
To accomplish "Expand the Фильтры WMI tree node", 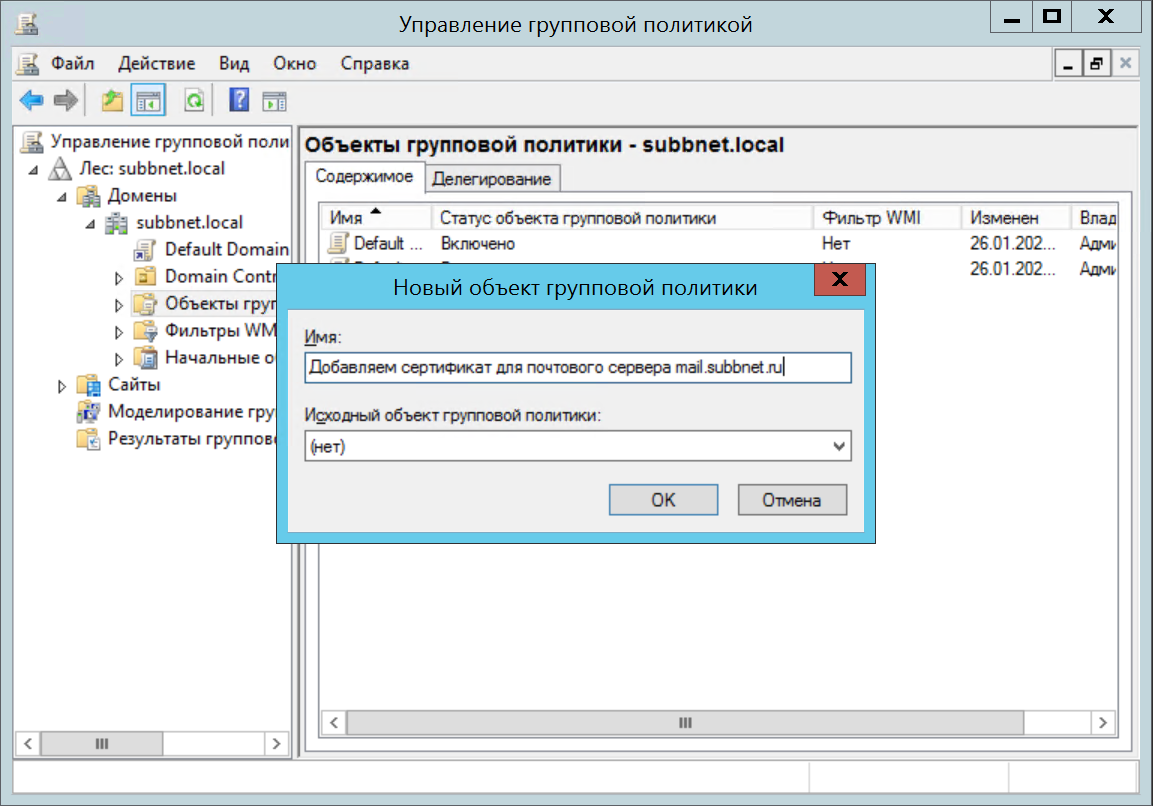I will click(x=119, y=331).
